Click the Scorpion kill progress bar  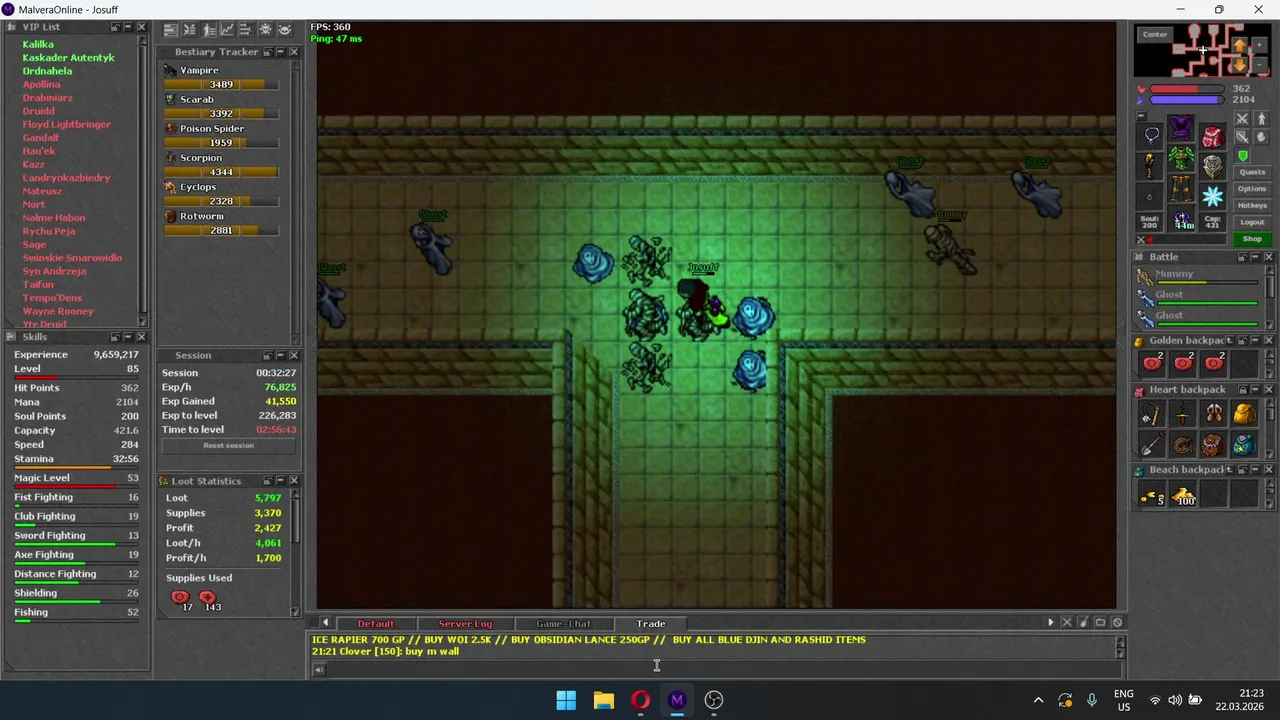click(221, 172)
